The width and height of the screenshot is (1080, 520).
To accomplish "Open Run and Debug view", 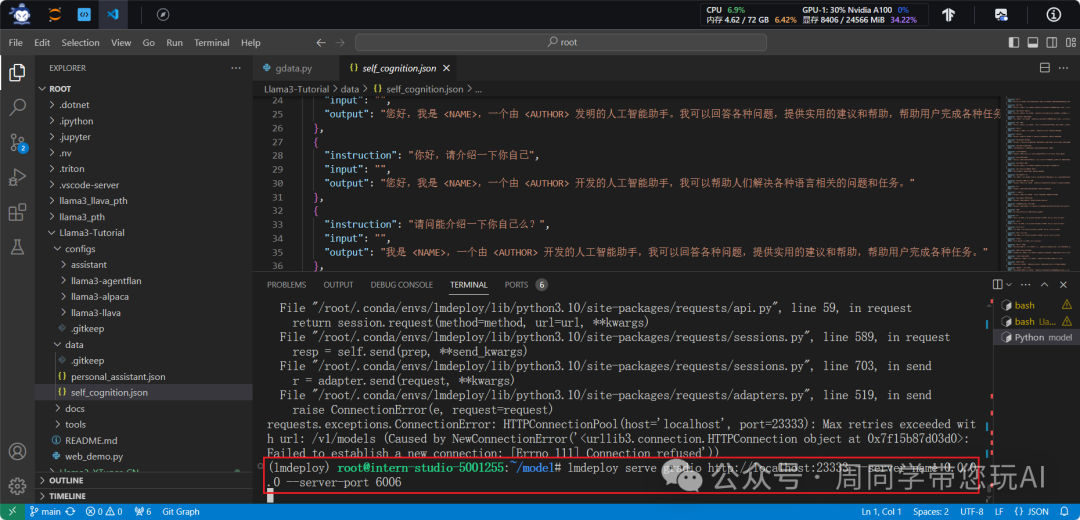I will (17, 177).
